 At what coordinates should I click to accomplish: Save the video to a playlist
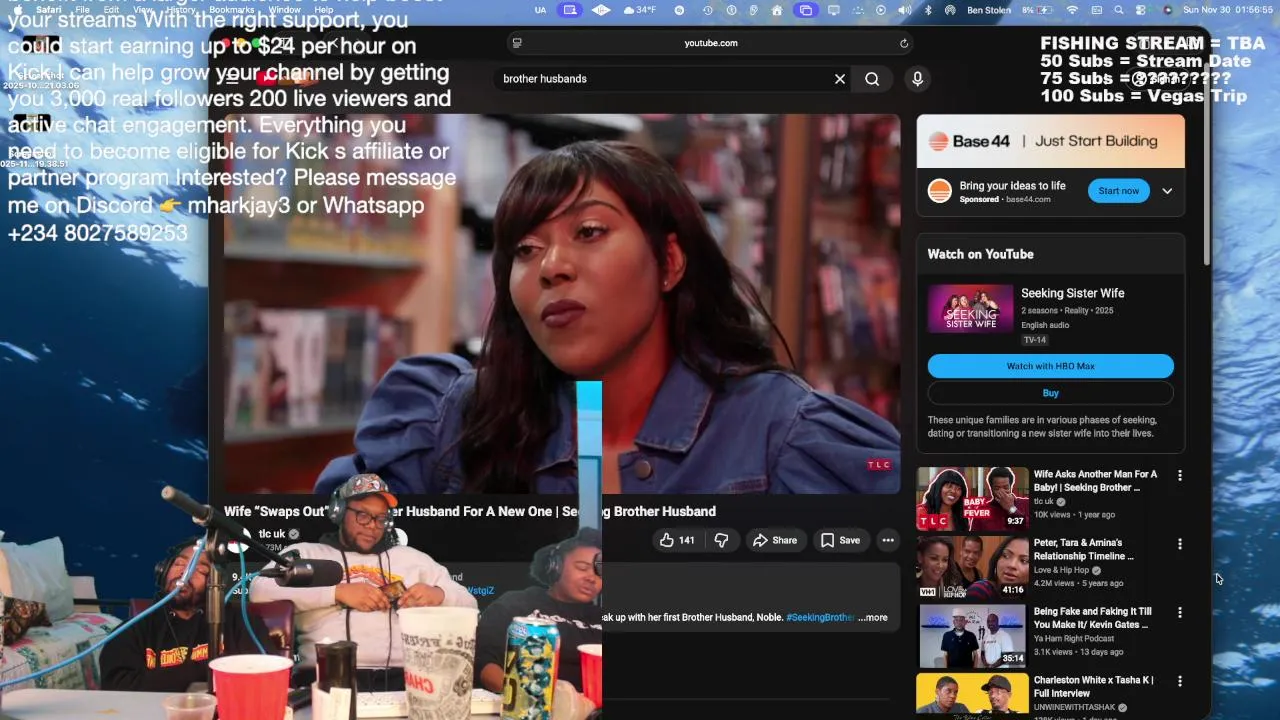click(x=840, y=540)
